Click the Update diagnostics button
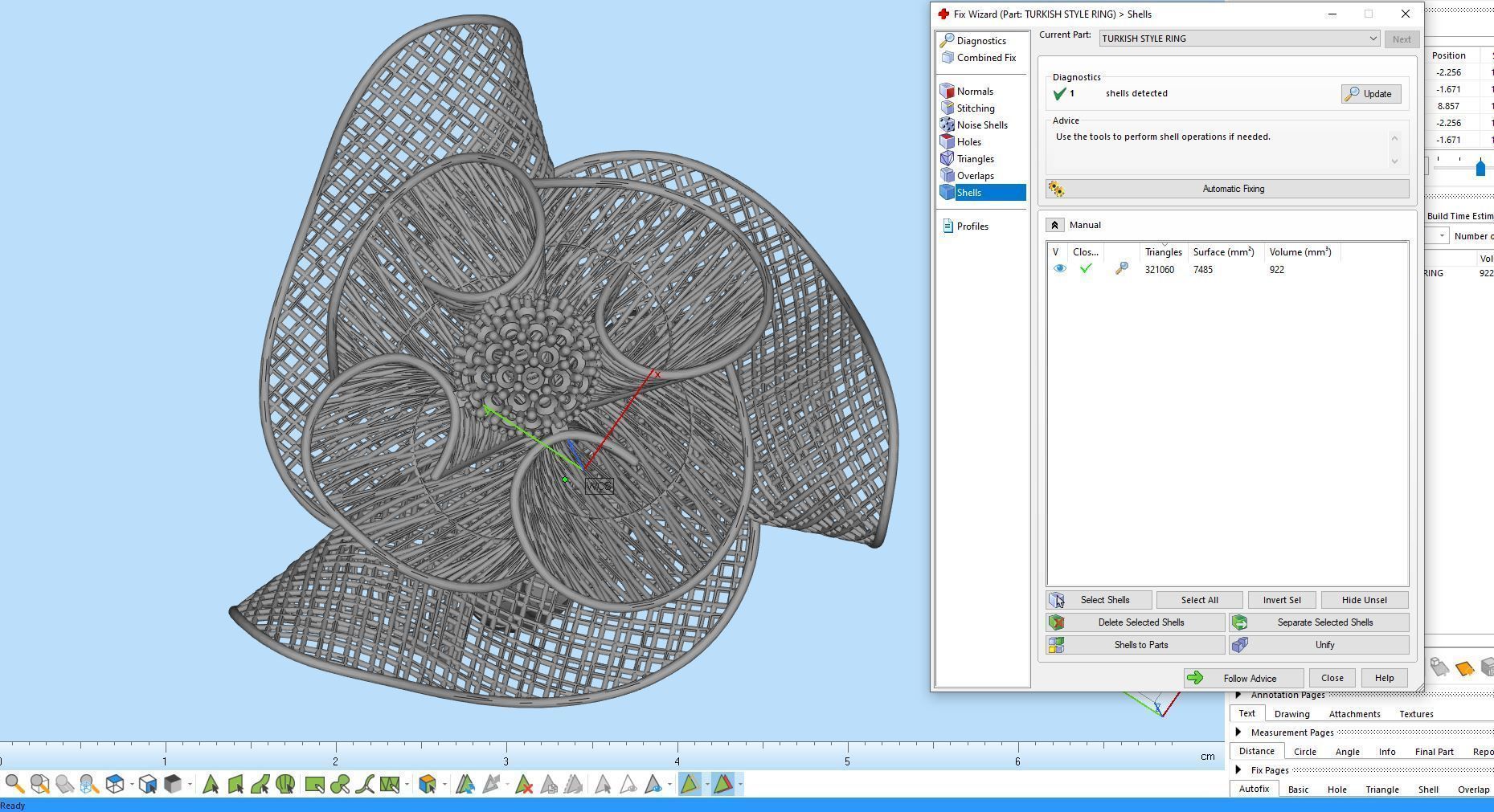Screen dimensions: 1494x812 pos(1371,94)
